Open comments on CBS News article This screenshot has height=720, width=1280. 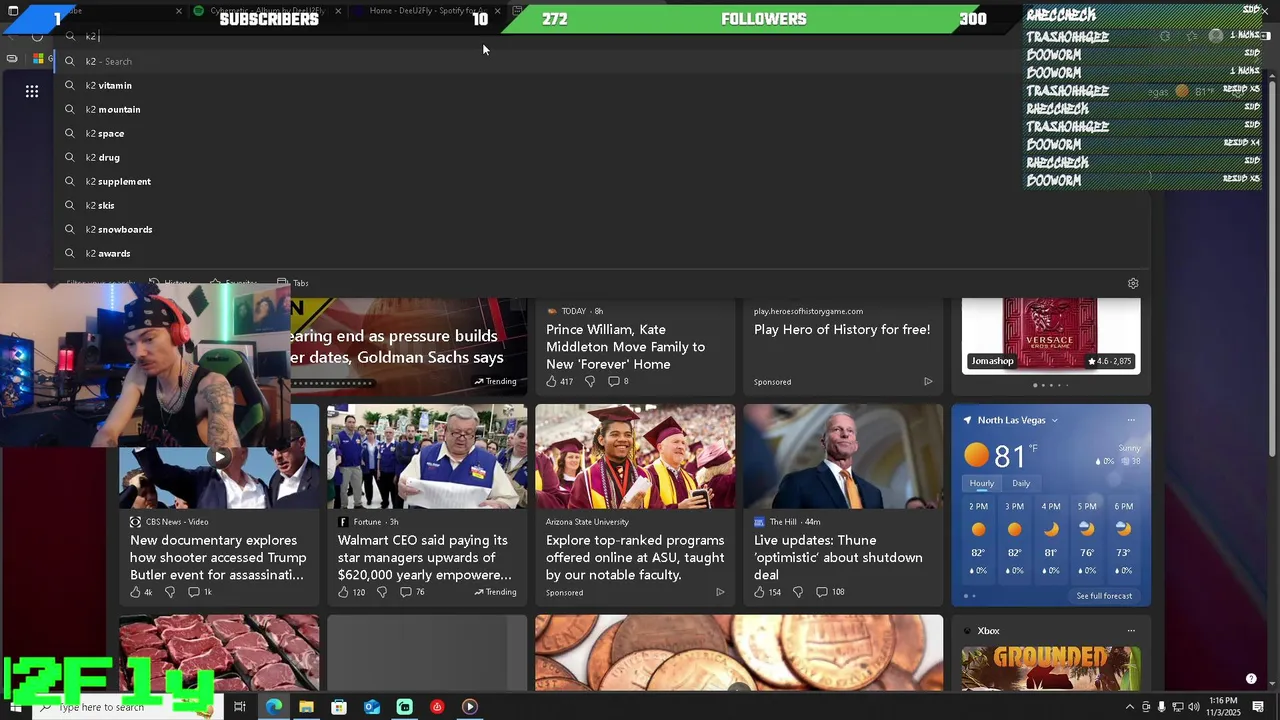click(200, 592)
